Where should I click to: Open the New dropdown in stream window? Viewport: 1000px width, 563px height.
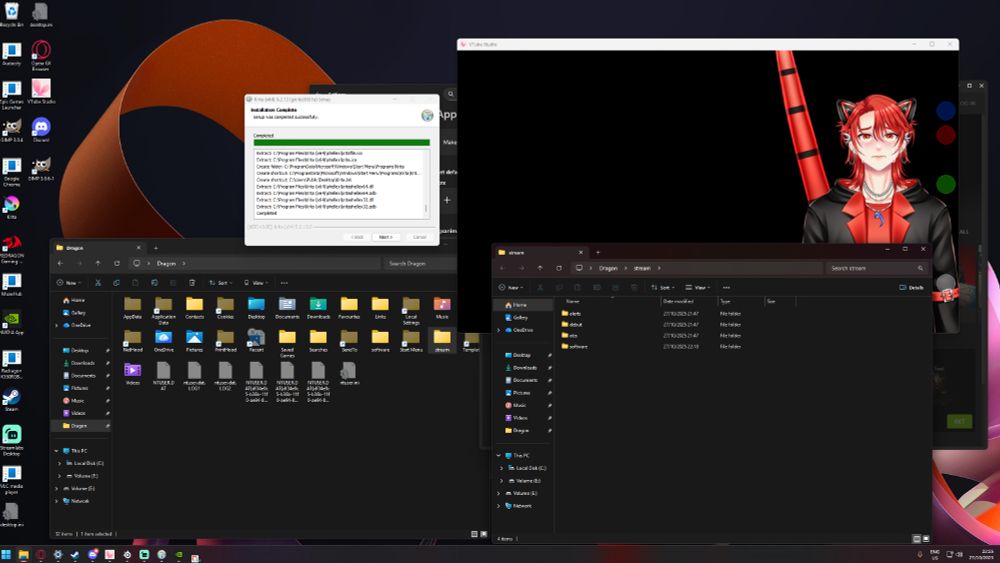pos(510,288)
